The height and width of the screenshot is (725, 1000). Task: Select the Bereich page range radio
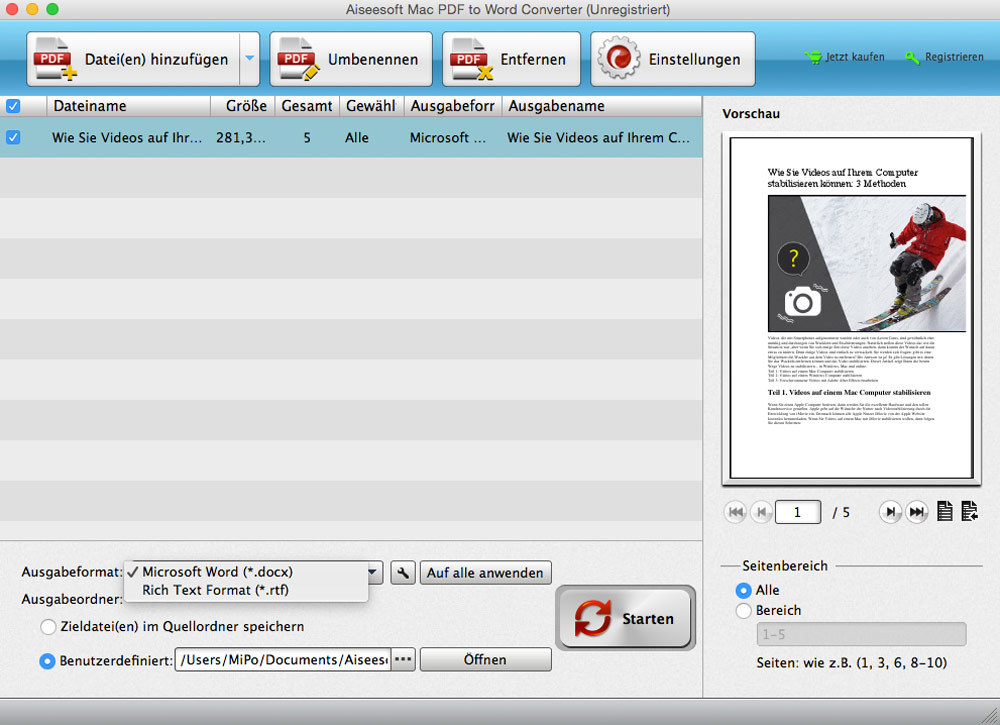click(x=743, y=611)
